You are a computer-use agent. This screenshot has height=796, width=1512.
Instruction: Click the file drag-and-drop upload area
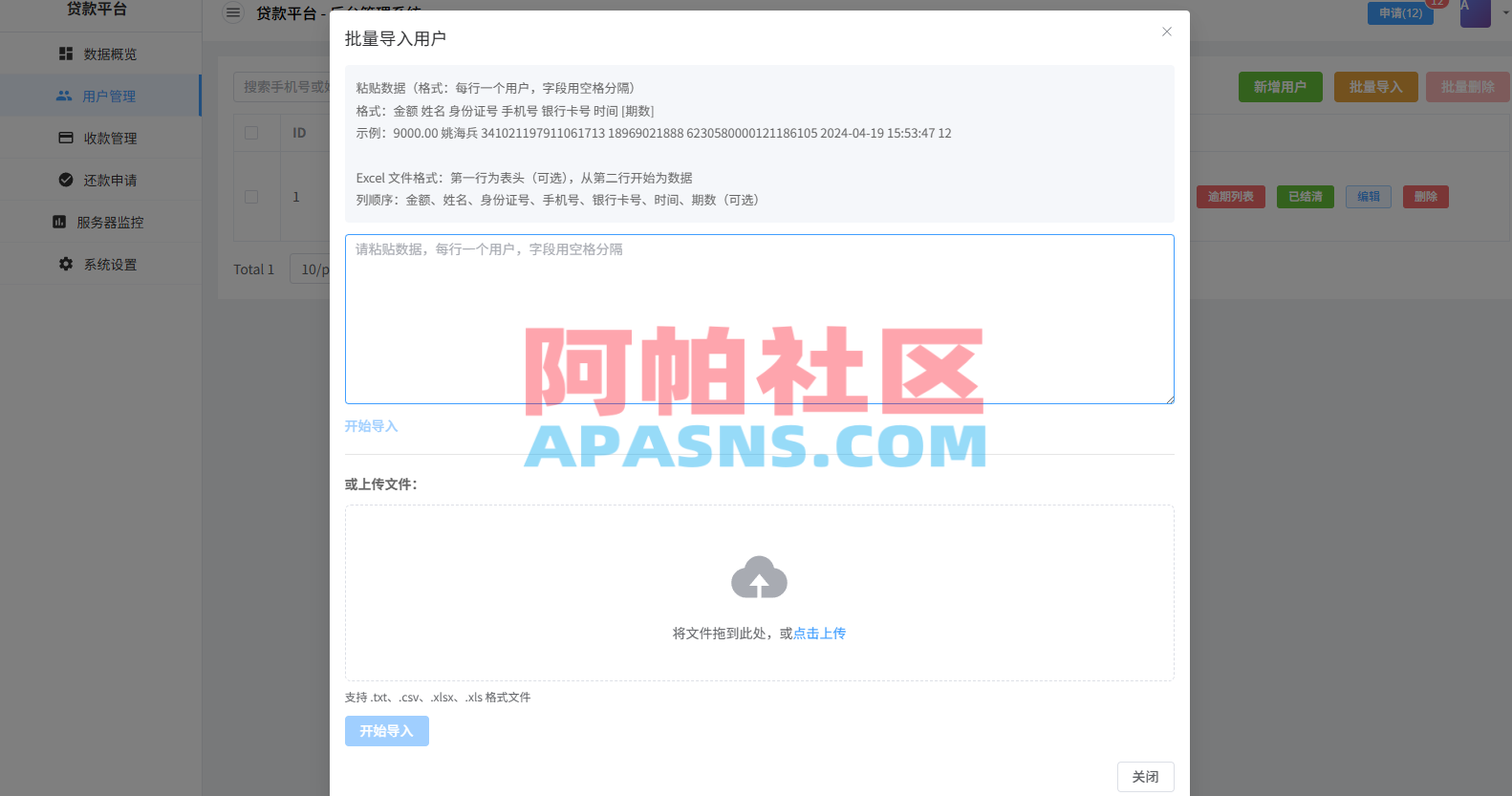(x=760, y=592)
